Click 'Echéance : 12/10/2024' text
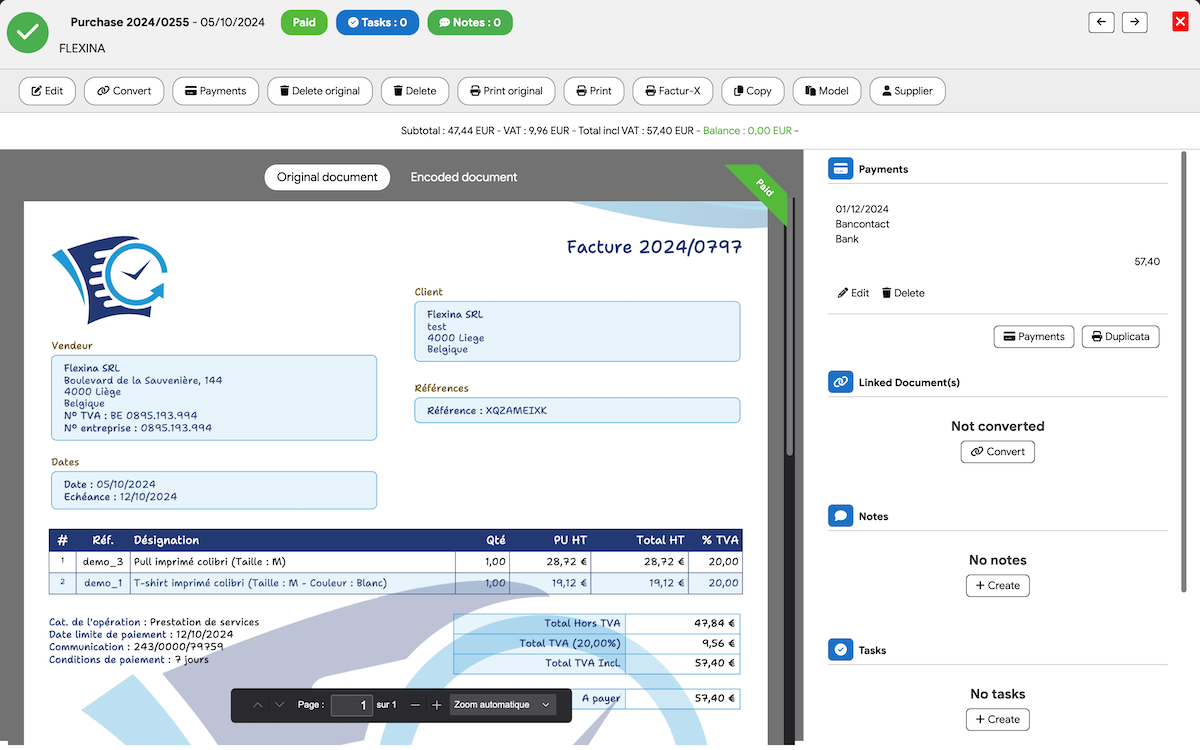The height and width of the screenshot is (750, 1200). tap(120, 497)
